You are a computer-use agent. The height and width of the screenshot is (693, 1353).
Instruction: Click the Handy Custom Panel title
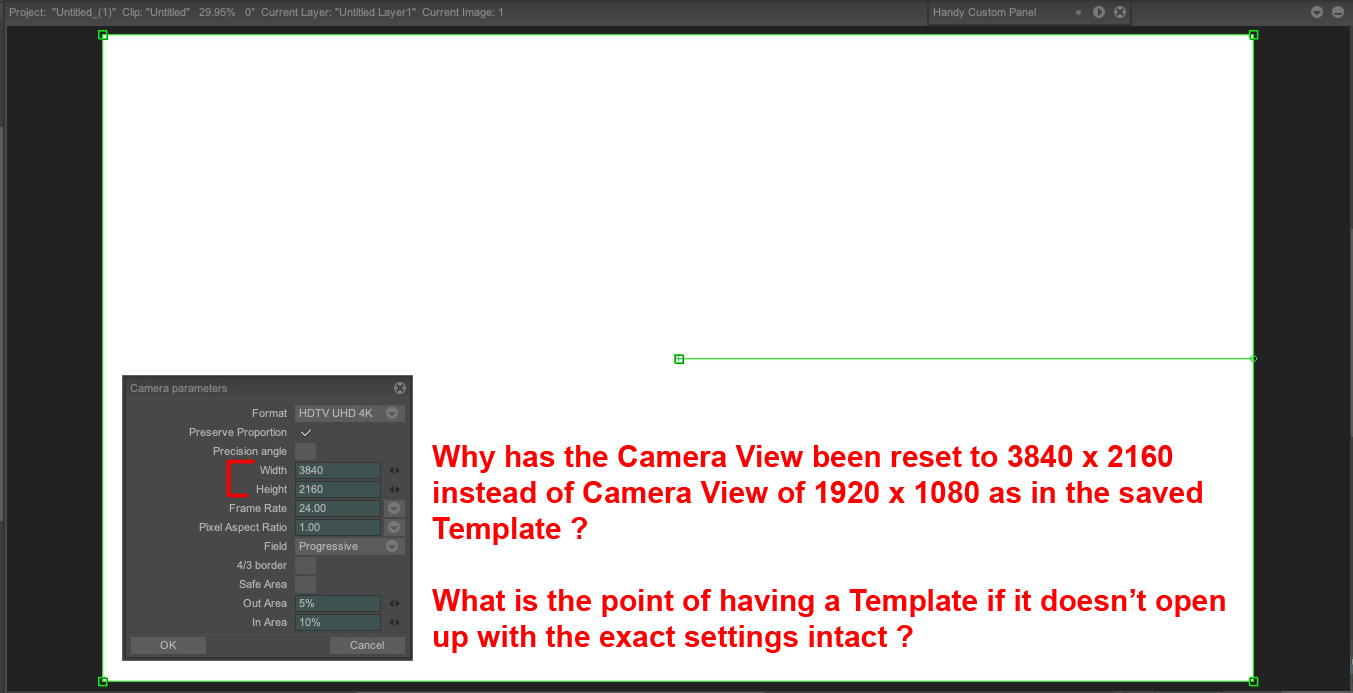tap(984, 12)
